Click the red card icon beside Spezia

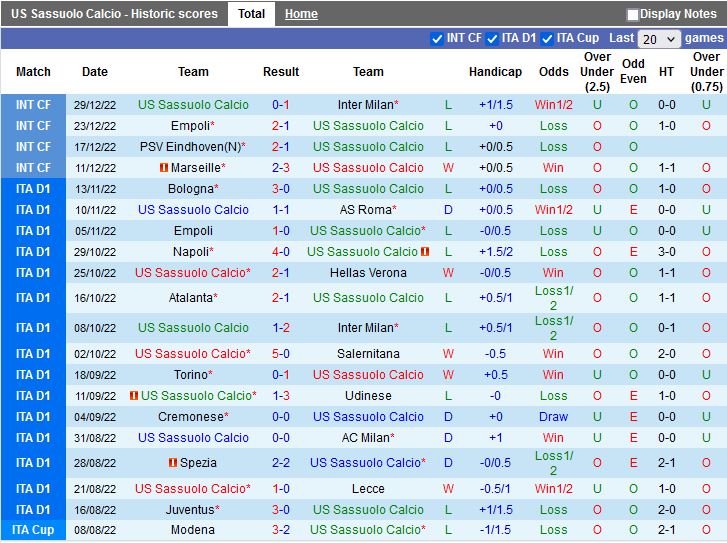pyautogui.click(x=172, y=463)
